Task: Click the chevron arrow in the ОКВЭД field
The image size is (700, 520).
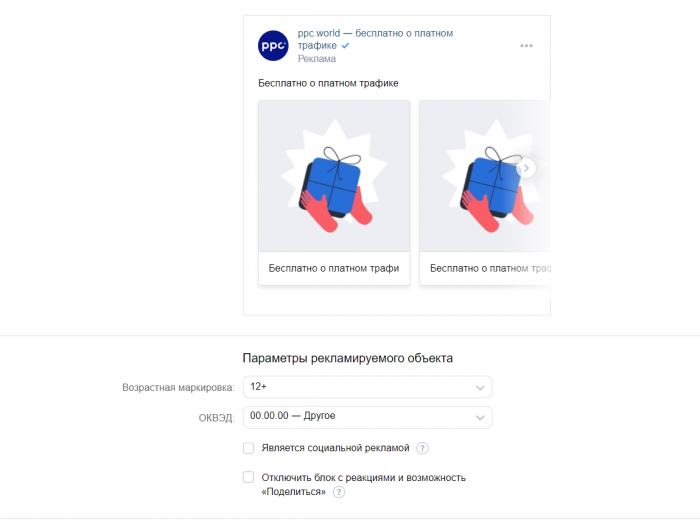Action: [x=480, y=417]
